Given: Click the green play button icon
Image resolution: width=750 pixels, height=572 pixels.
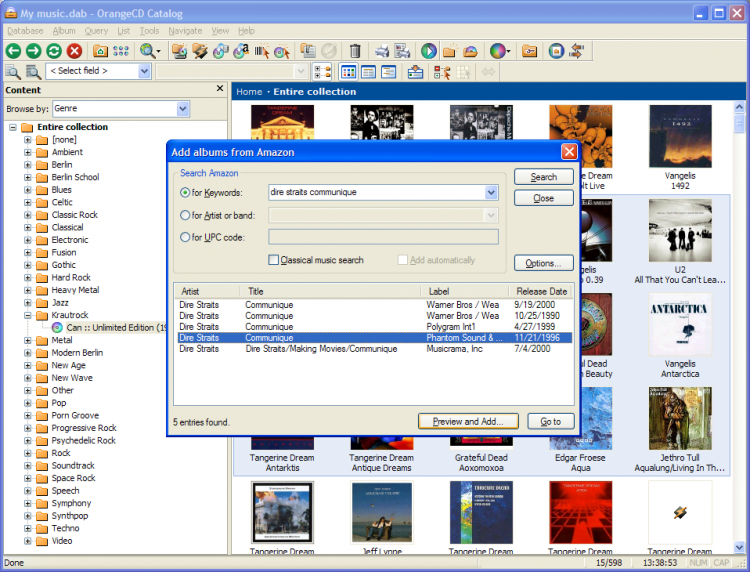Looking at the screenshot, I should click(x=428, y=51).
